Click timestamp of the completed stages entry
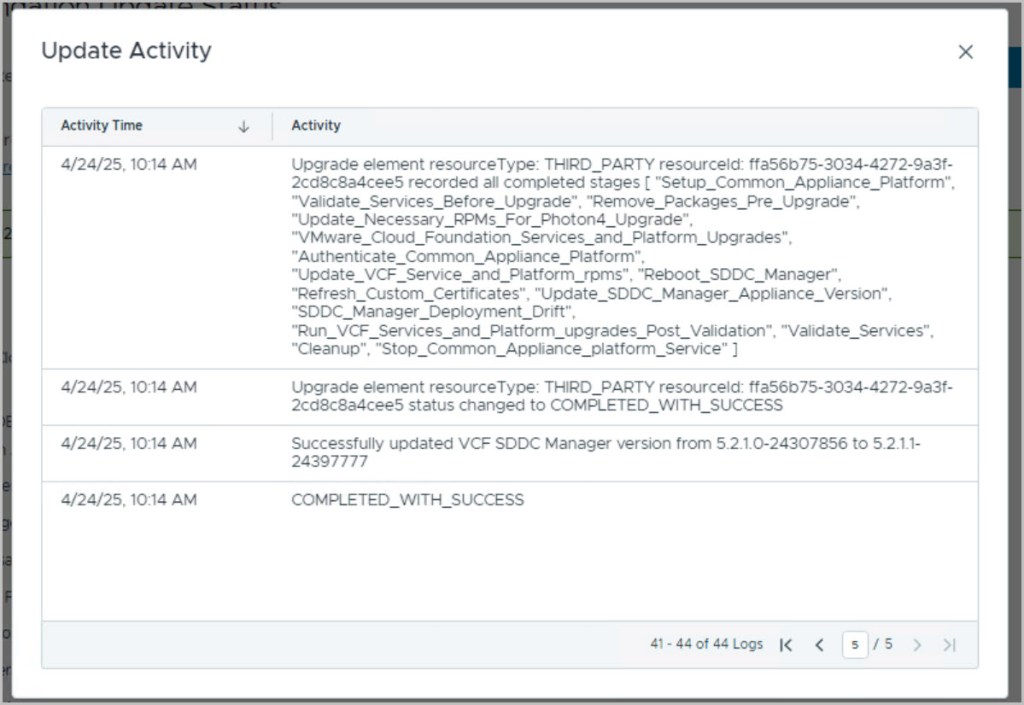The image size is (1024, 705). tap(129, 165)
